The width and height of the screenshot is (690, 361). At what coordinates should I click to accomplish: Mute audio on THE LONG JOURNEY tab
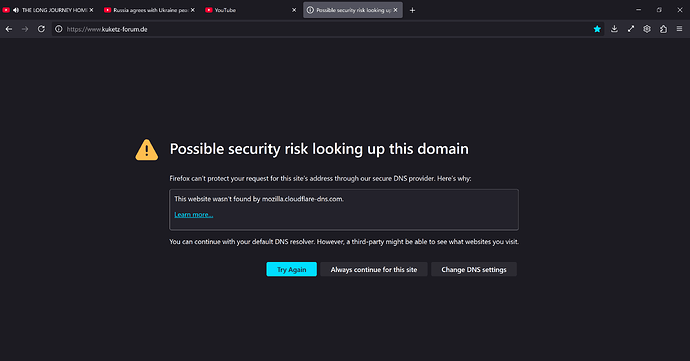pyautogui.click(x=16, y=10)
